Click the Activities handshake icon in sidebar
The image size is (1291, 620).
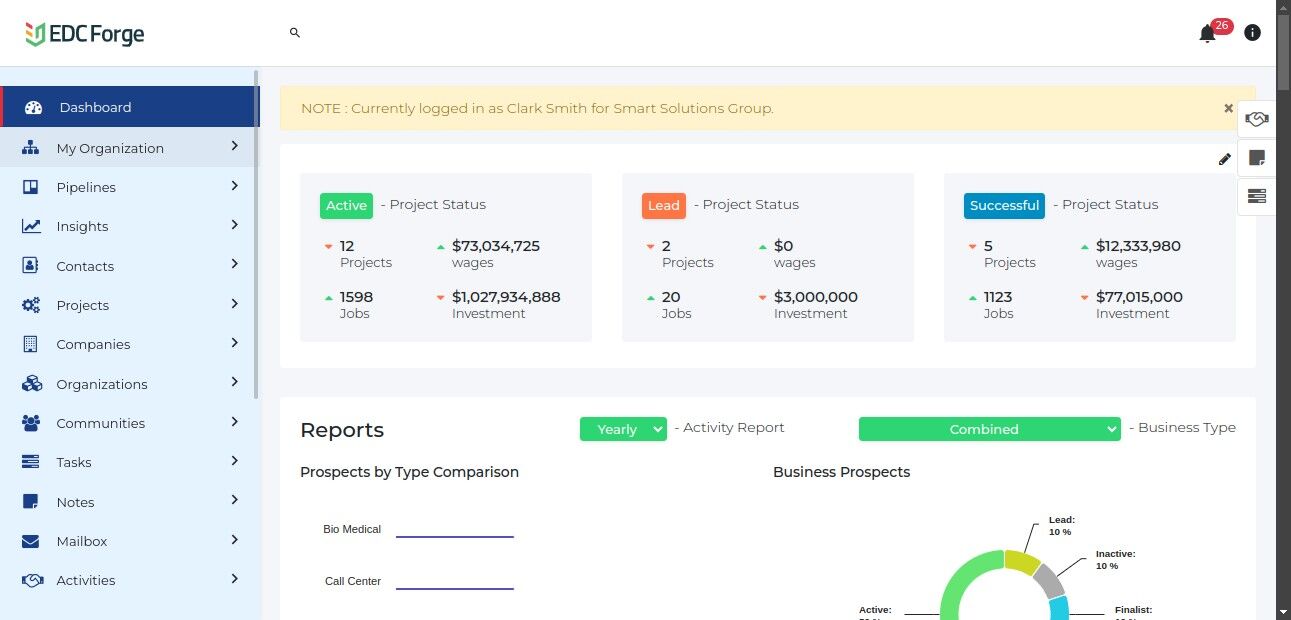[x=32, y=580]
